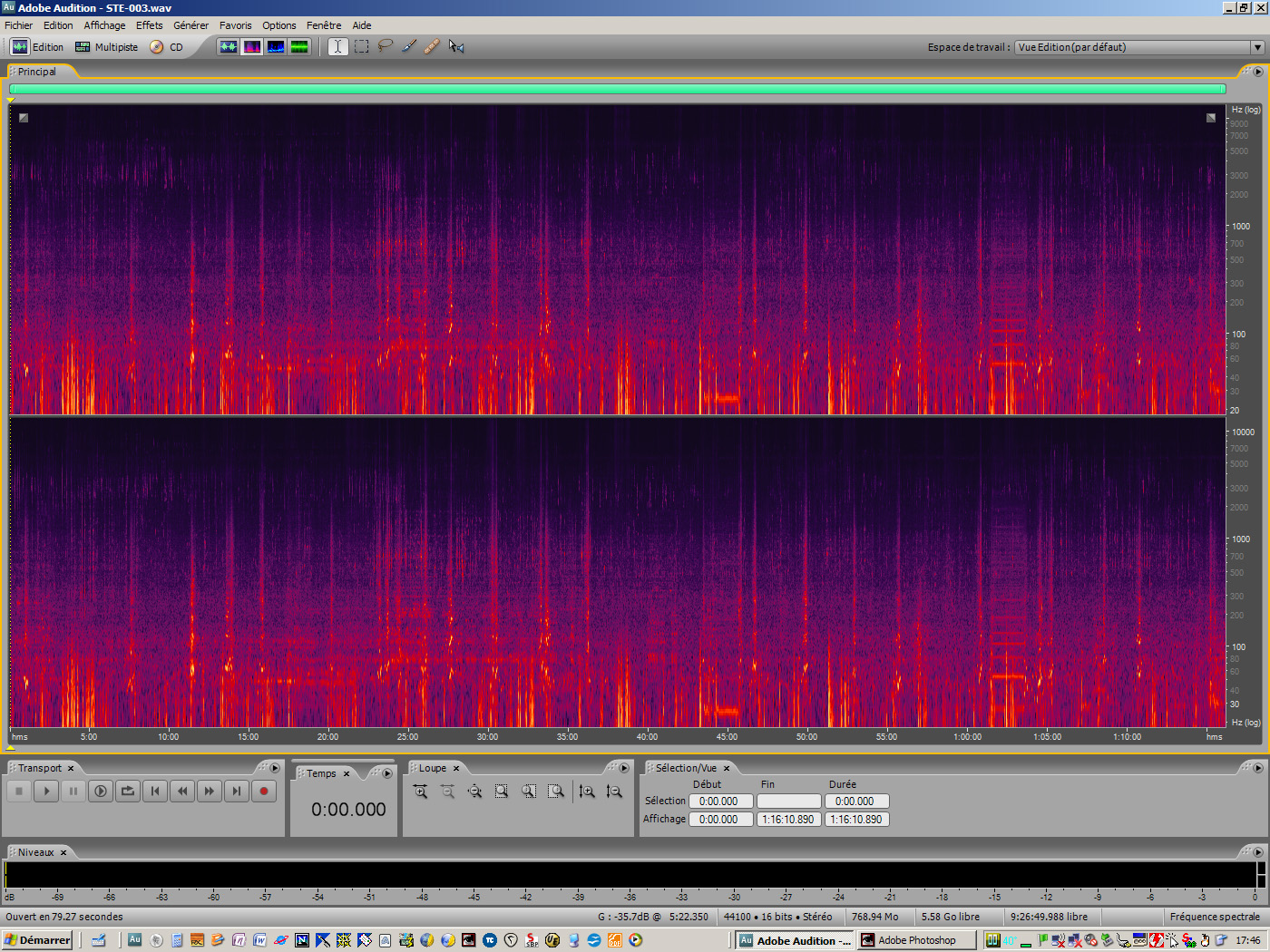Select the Scrub tool
Viewport: 1270px width, 952px height.
[454, 46]
